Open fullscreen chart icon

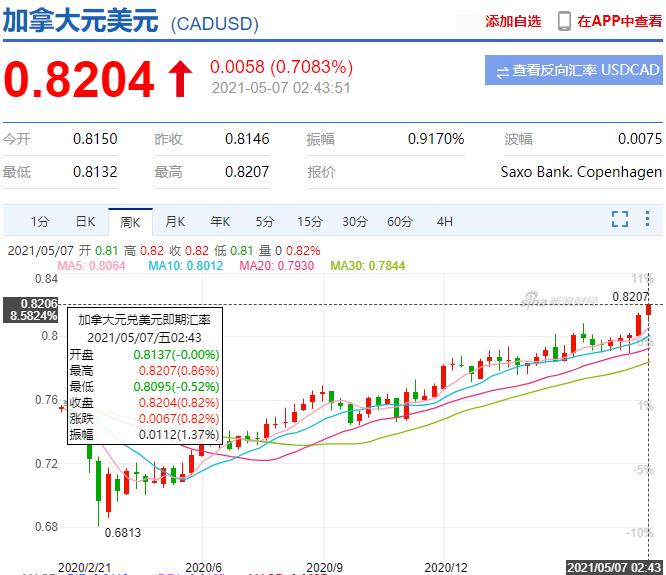point(620,219)
